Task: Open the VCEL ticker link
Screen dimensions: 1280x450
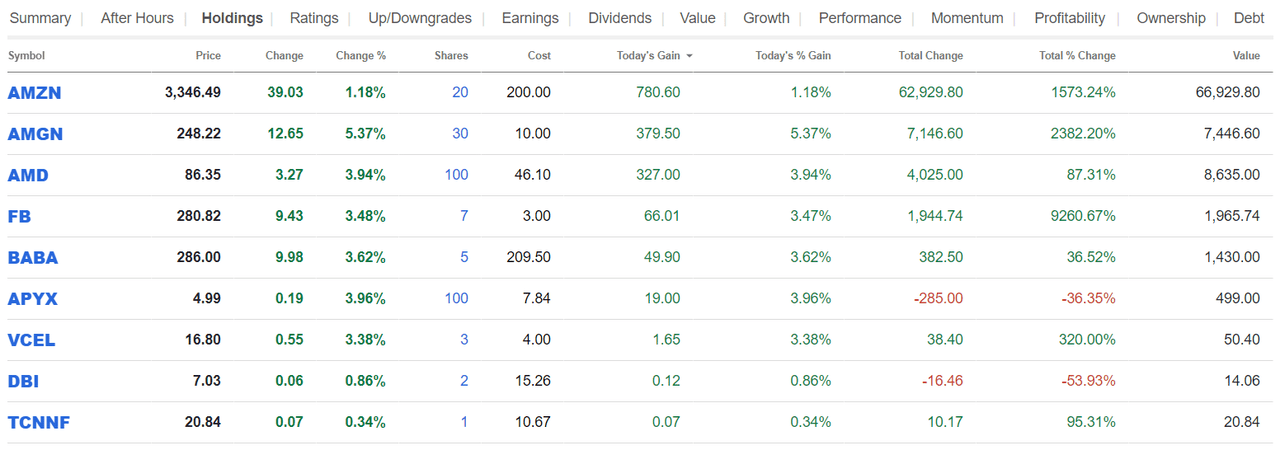Action: pos(31,340)
